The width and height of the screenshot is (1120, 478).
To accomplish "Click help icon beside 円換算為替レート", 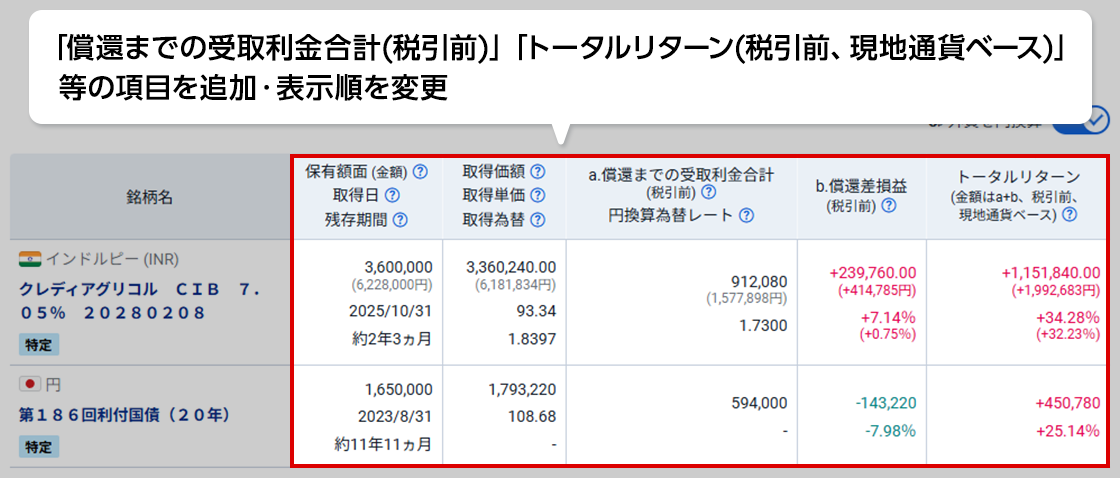I will tap(746, 215).
